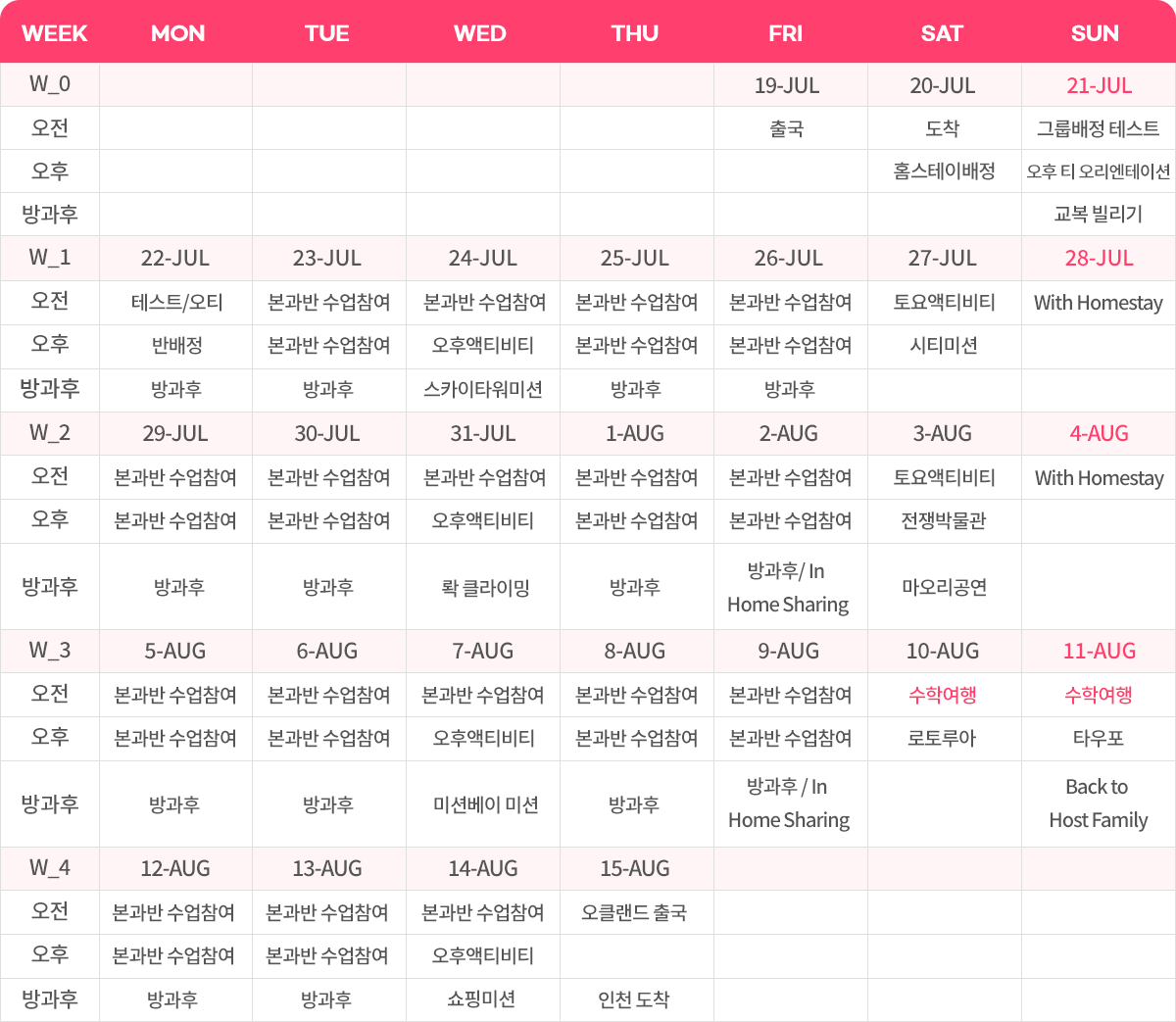Click the SUN column header
Screen dimensions: 1176x1022
click(x=1095, y=33)
